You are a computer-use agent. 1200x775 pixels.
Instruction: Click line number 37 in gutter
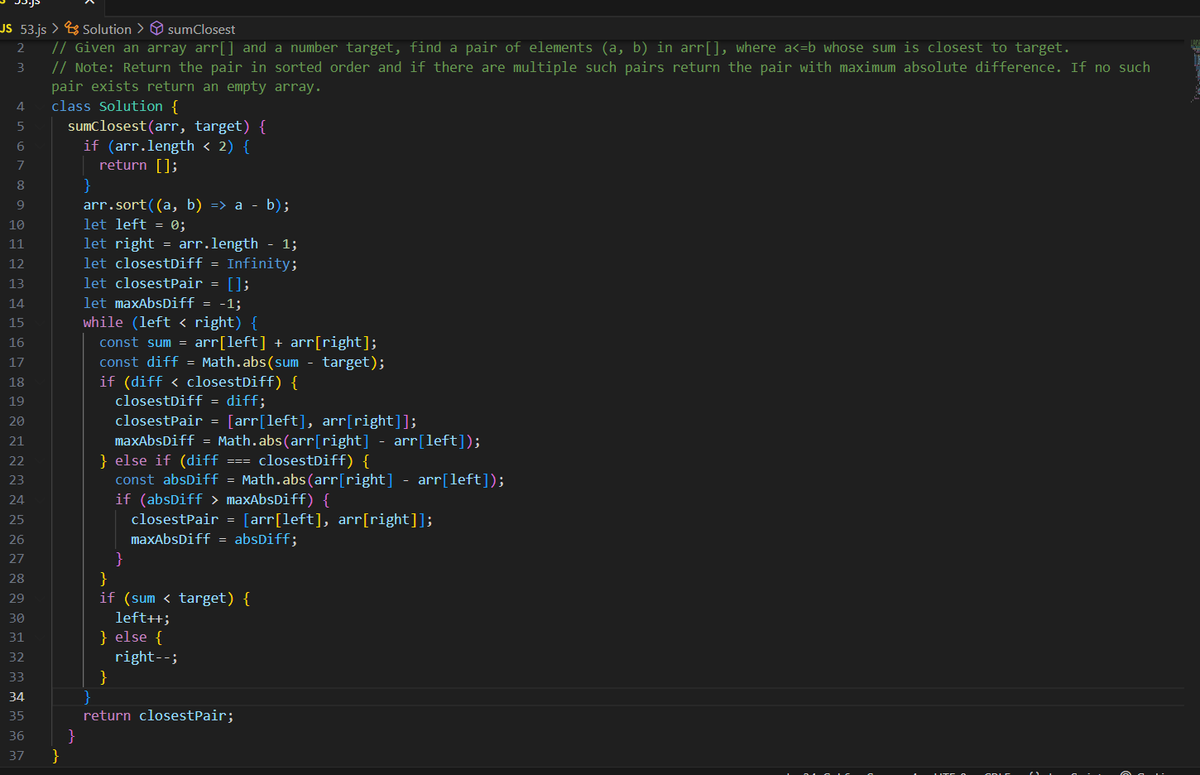click(16, 755)
